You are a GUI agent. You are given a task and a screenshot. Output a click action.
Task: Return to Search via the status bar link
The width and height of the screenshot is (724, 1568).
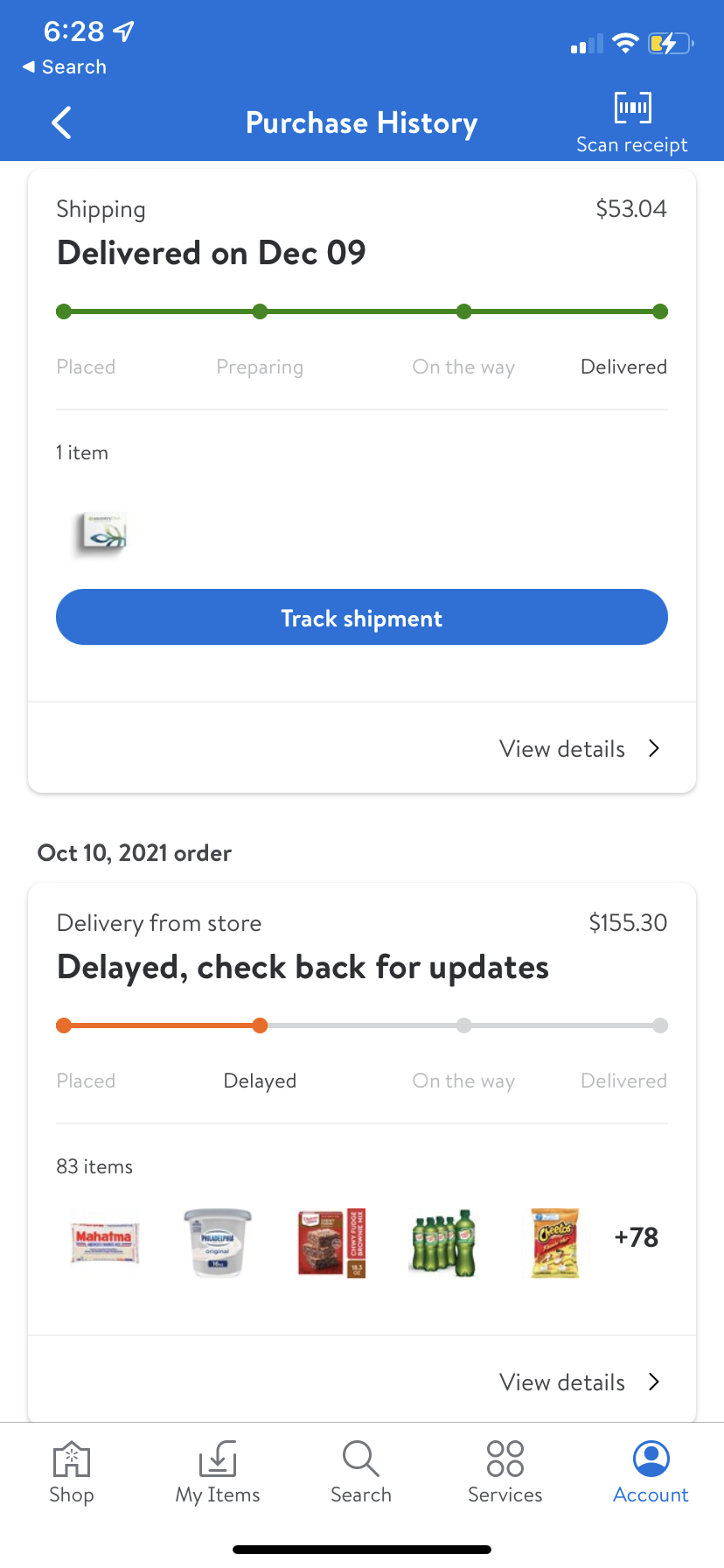pos(64,67)
